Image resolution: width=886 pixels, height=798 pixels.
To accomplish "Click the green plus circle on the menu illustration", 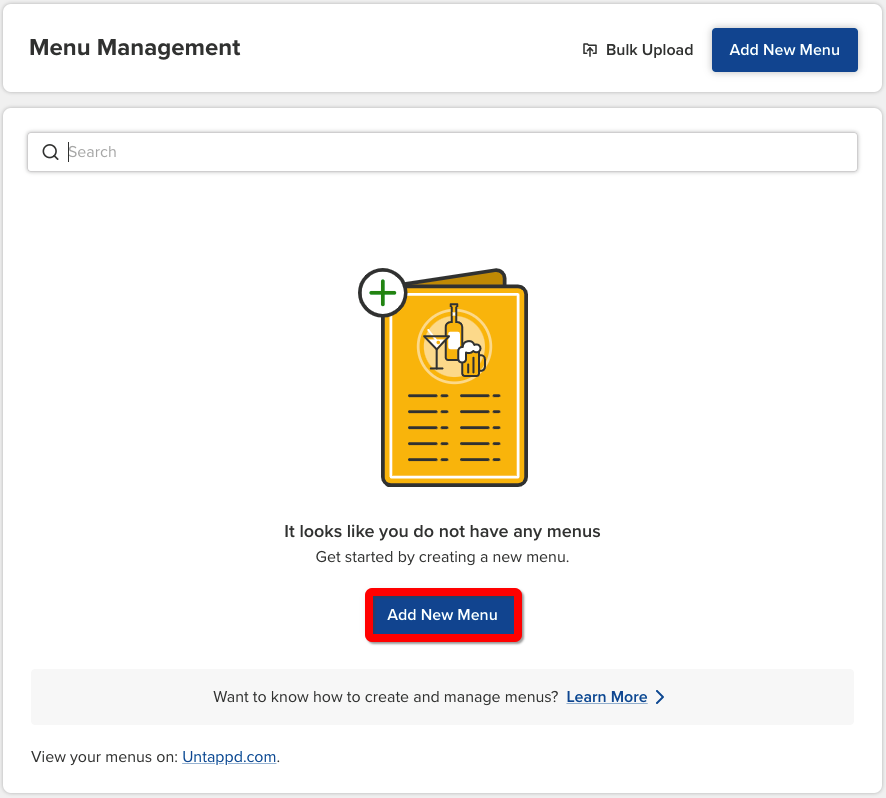I will tap(383, 293).
